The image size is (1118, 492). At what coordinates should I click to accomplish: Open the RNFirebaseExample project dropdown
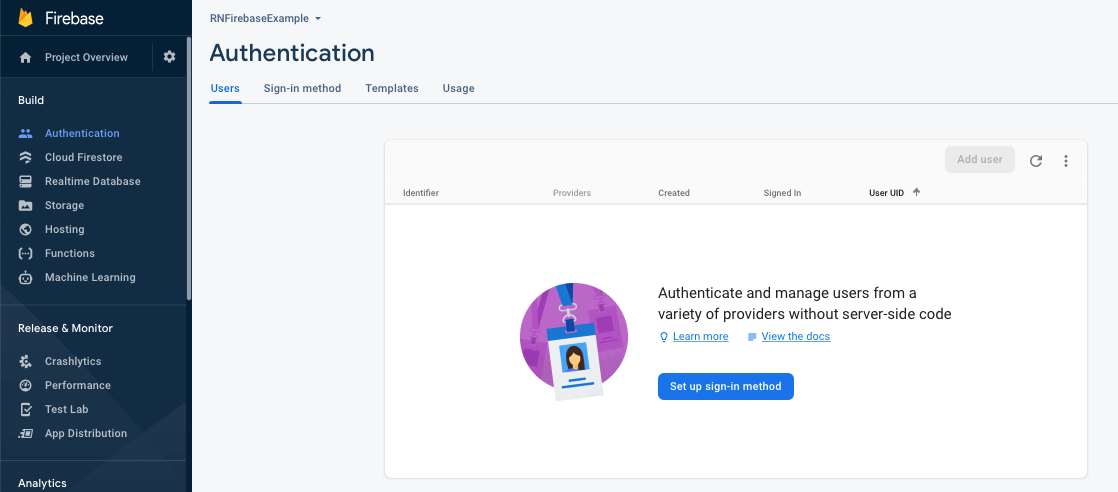point(266,18)
